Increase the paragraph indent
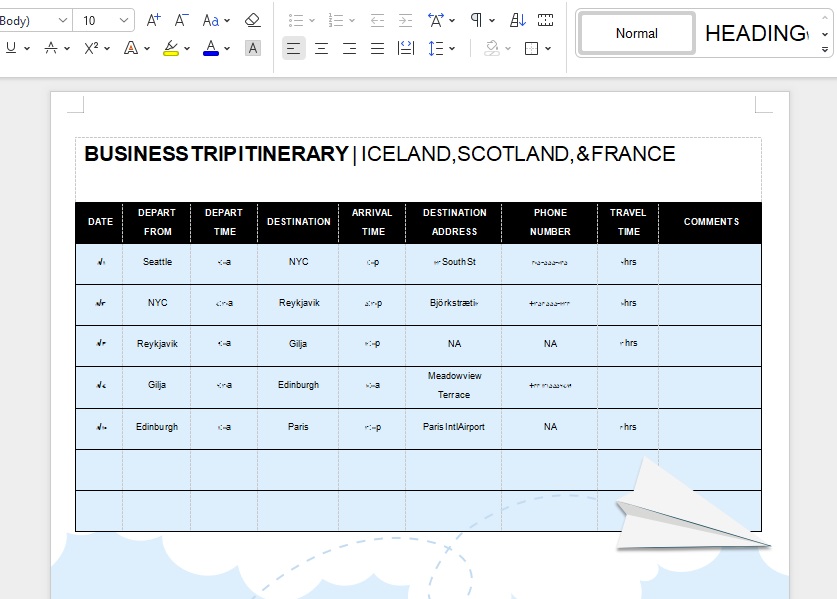Image resolution: width=837 pixels, height=599 pixels. (x=405, y=20)
